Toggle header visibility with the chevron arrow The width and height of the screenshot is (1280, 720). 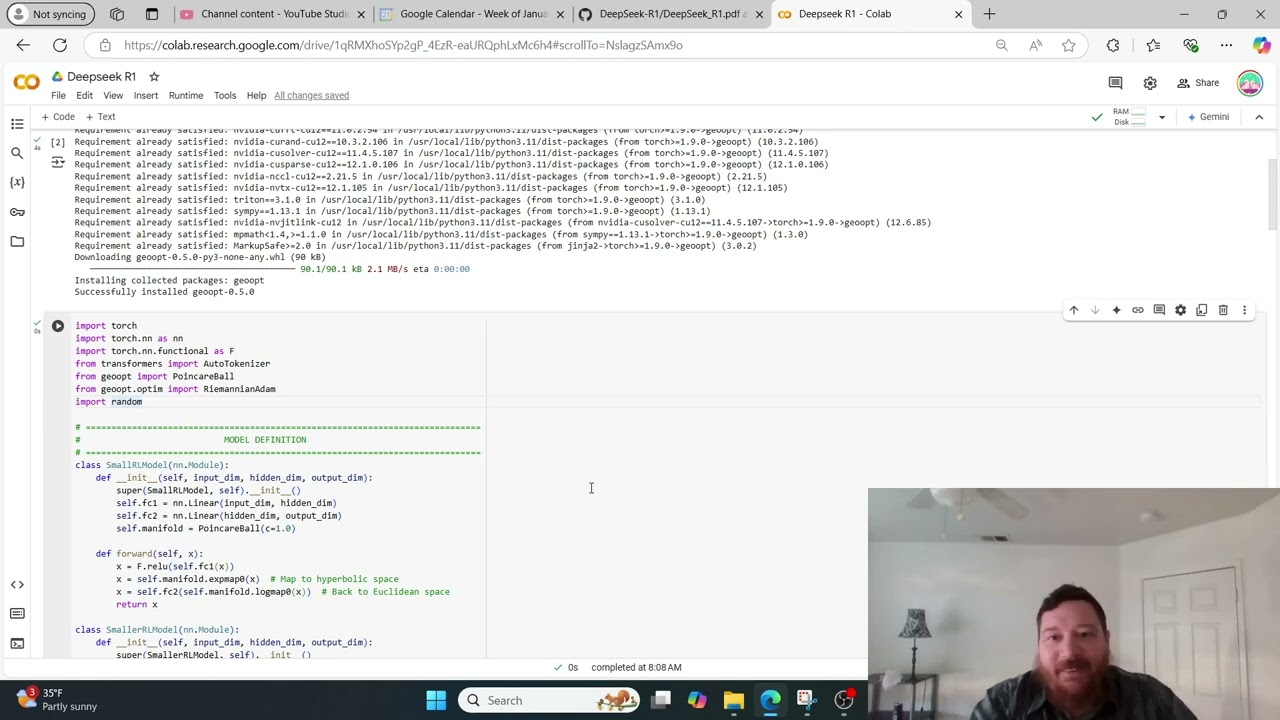1259,117
